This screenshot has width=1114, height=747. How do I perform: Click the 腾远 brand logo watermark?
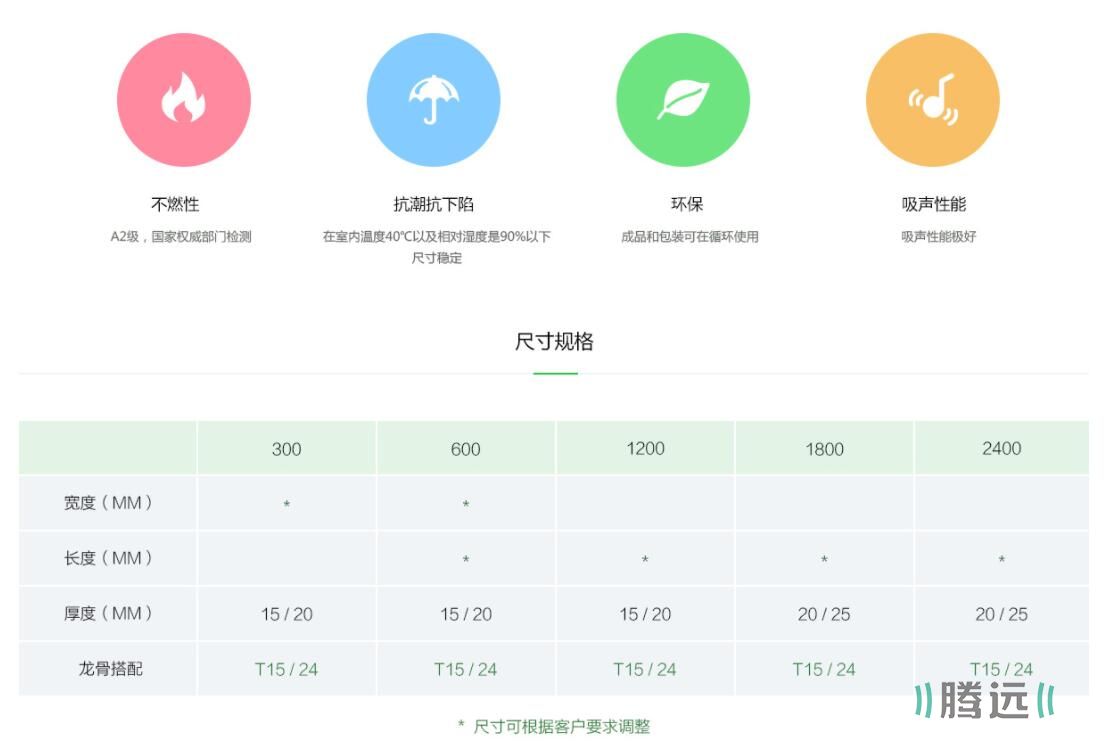(x=984, y=700)
